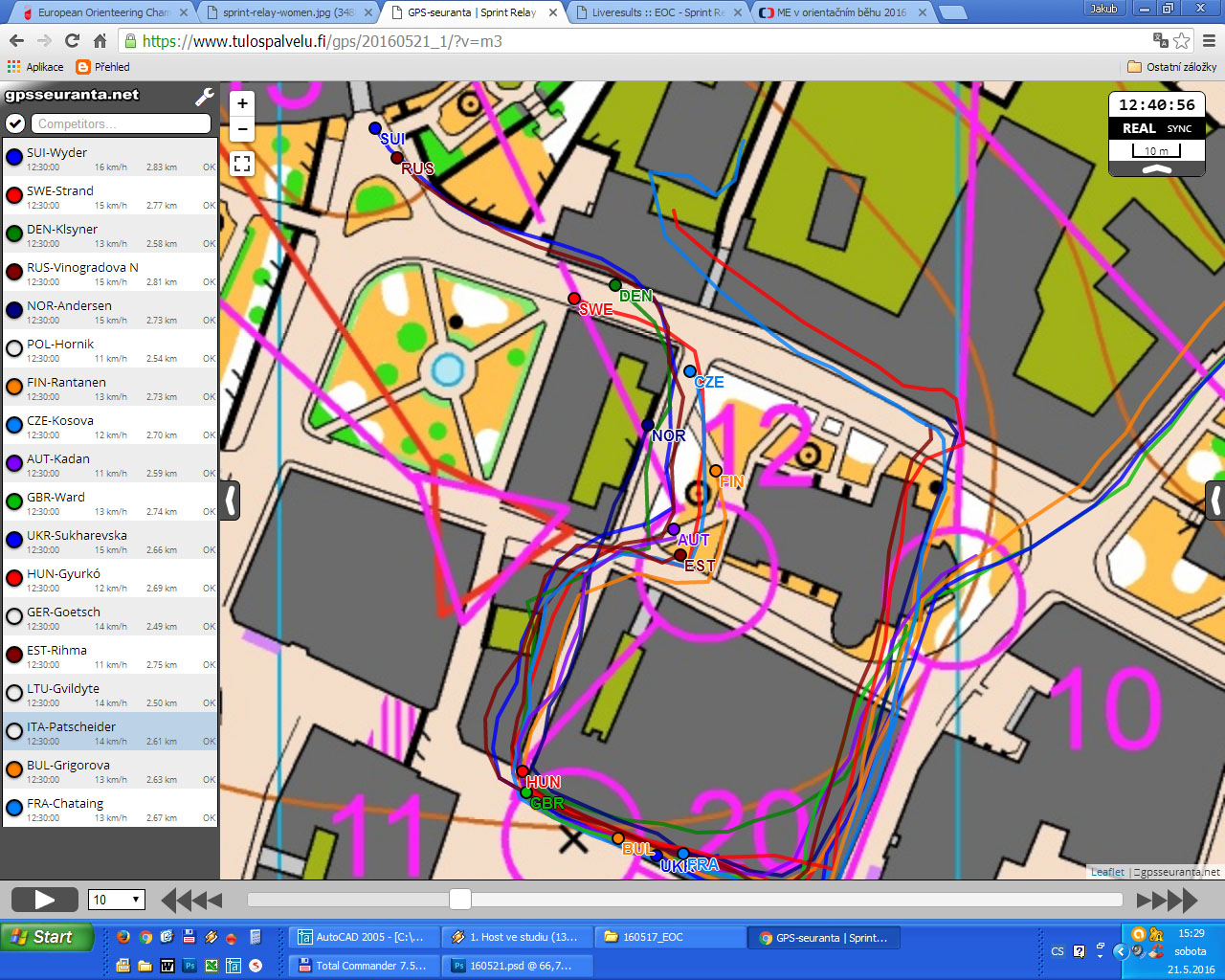The image size is (1225, 980).
Task: Switch to SYNC mode
Action: [x=1179, y=128]
